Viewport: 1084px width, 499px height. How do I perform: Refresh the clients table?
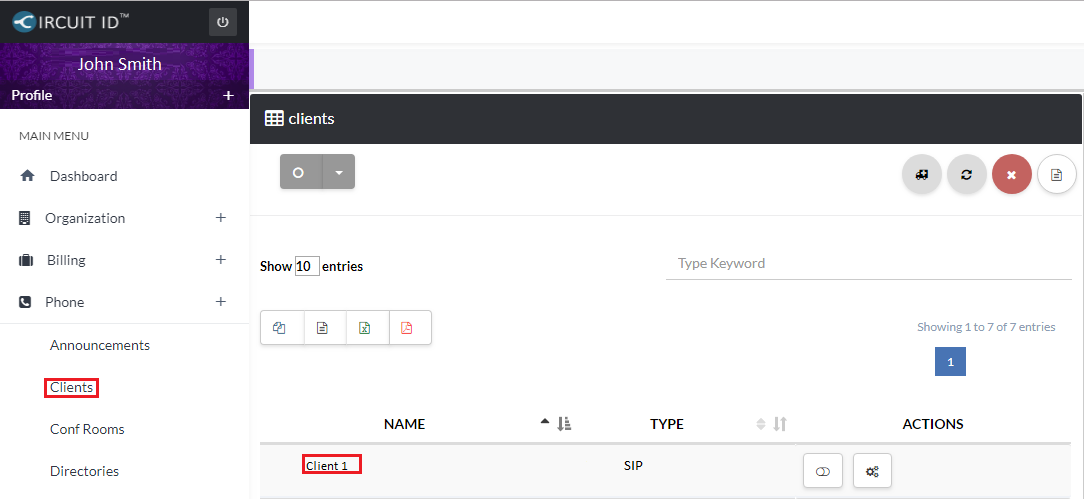966,174
